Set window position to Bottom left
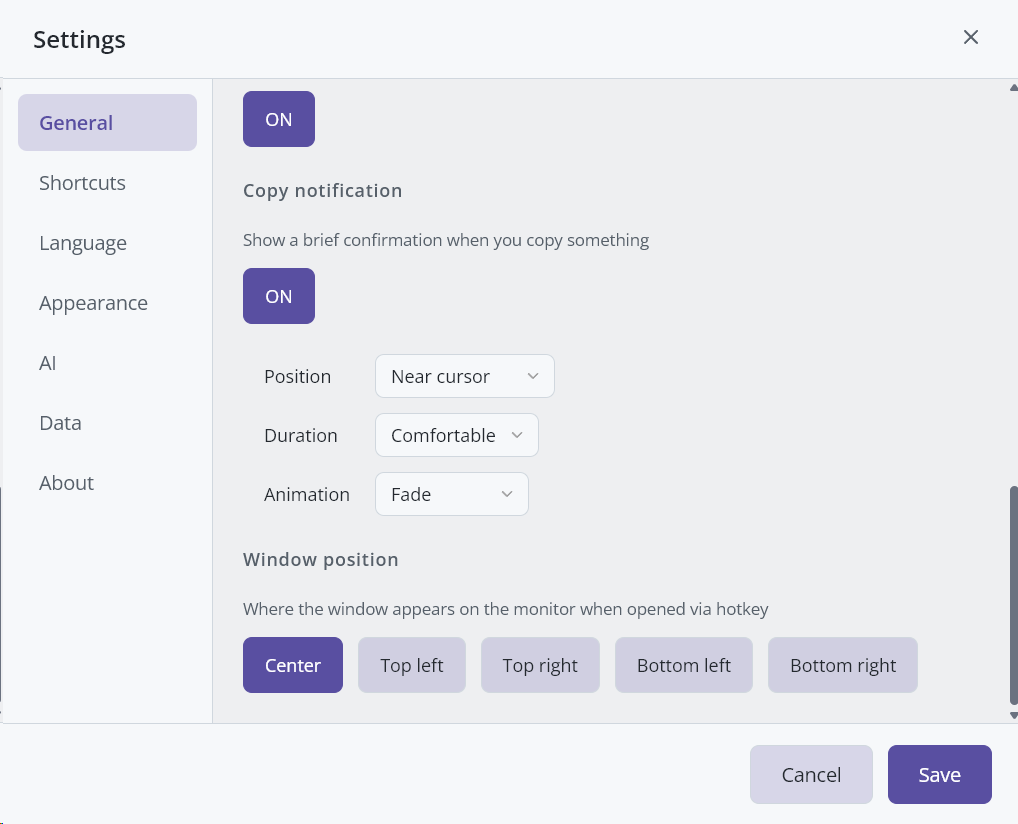This screenshot has width=1018, height=824. pyautogui.click(x=684, y=665)
